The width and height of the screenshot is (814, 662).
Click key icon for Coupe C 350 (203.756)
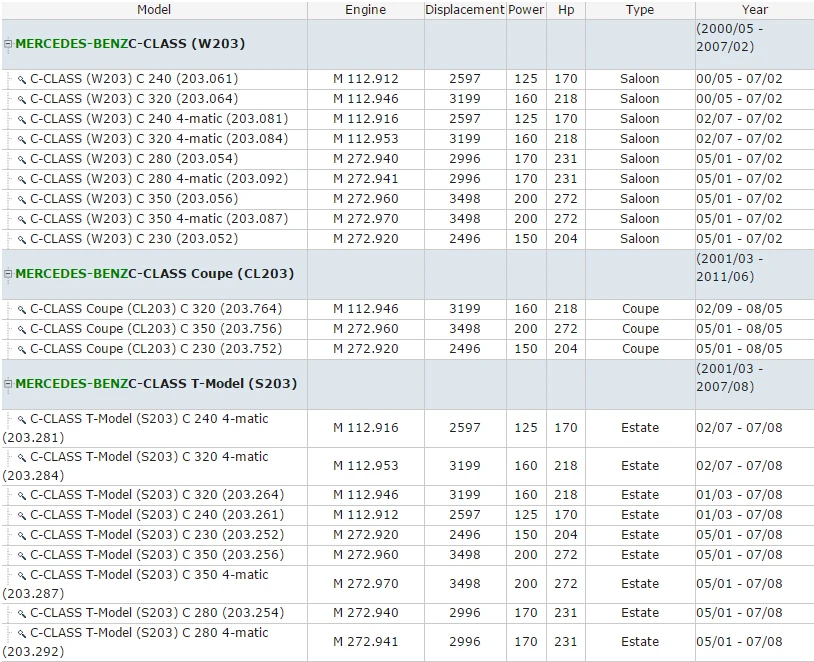[x=22, y=330]
